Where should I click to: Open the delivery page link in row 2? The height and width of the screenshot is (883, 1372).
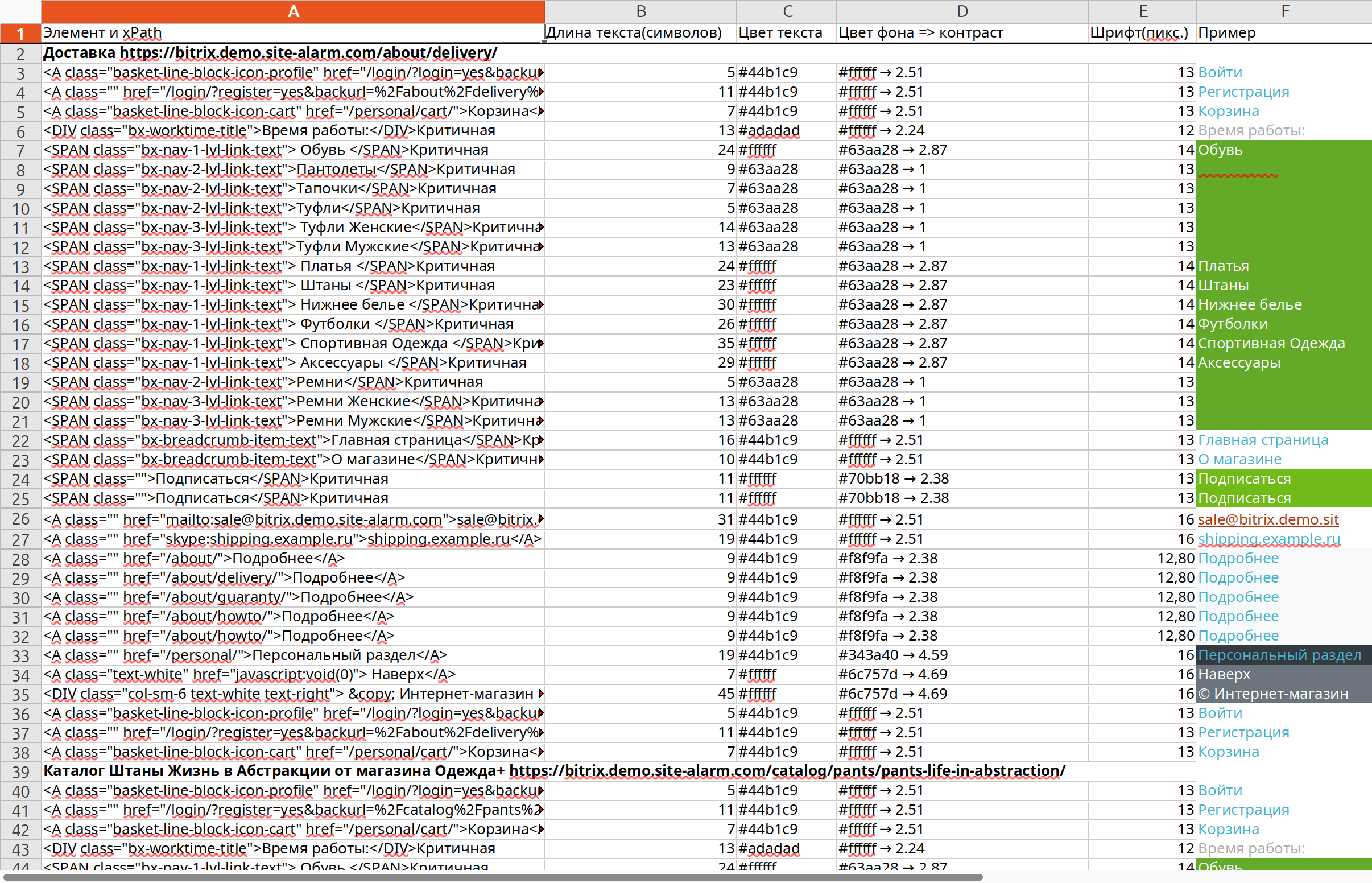pyautogui.click(x=308, y=53)
